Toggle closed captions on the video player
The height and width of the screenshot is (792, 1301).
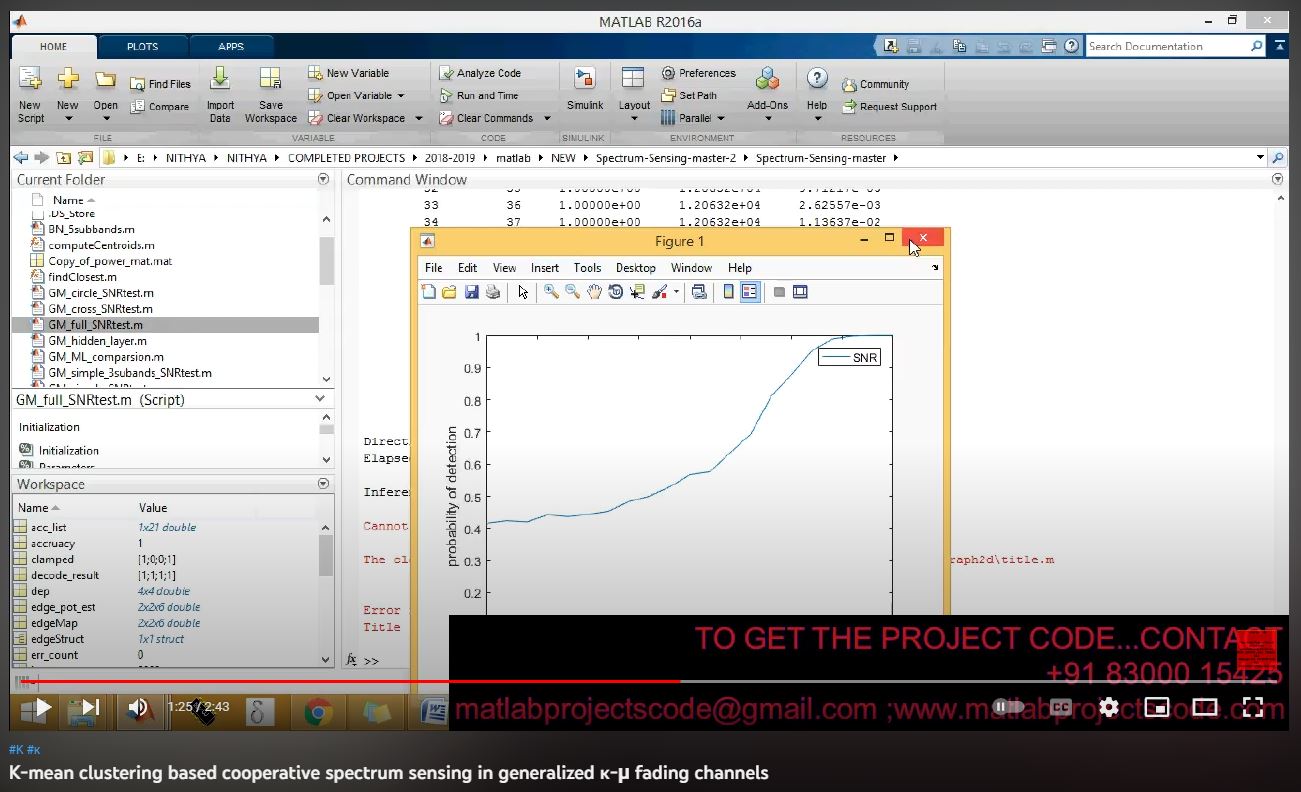coord(1060,707)
